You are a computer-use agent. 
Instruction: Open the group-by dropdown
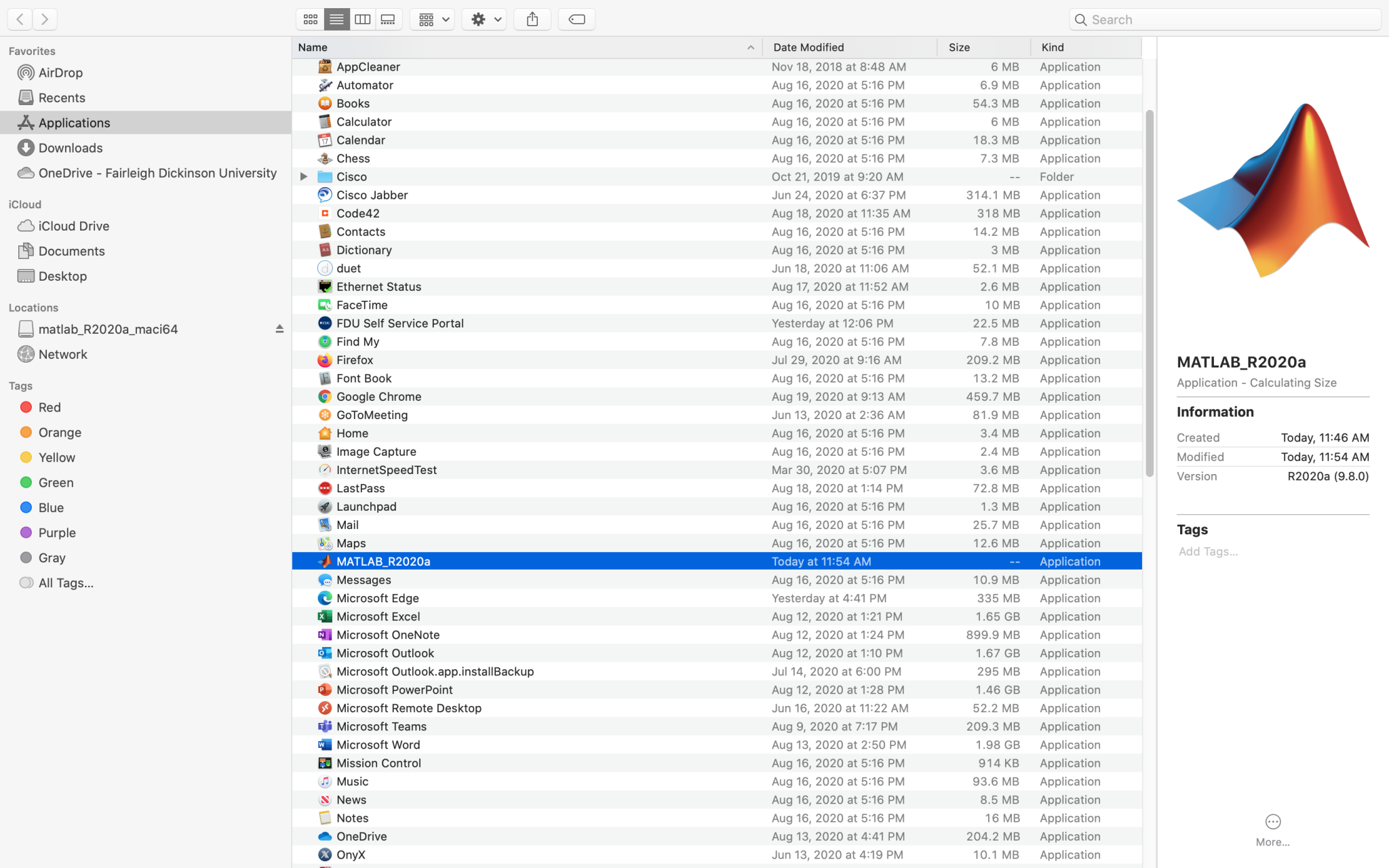tap(433, 19)
